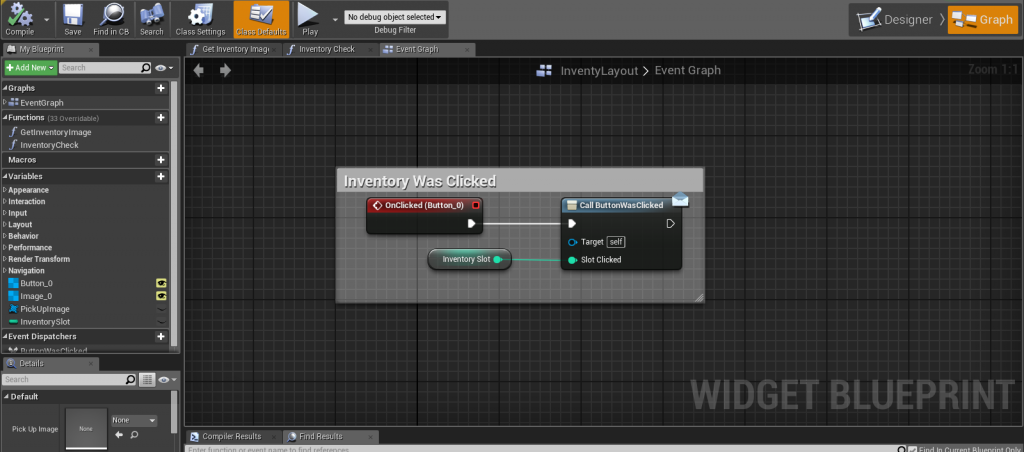Open Details property matrix icon

[147, 379]
